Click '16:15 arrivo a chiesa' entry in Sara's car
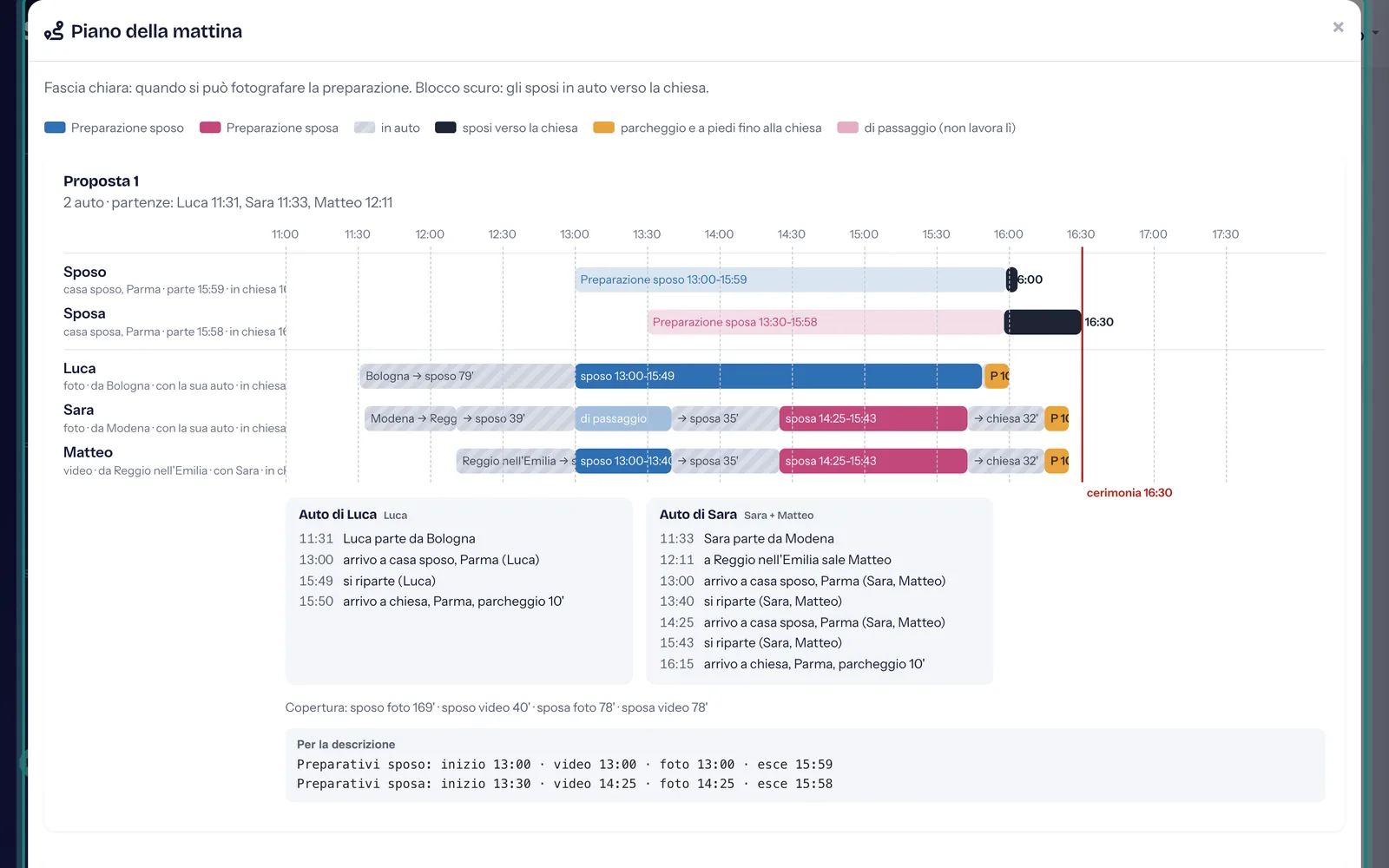Image resolution: width=1389 pixels, height=868 pixels. (792, 664)
